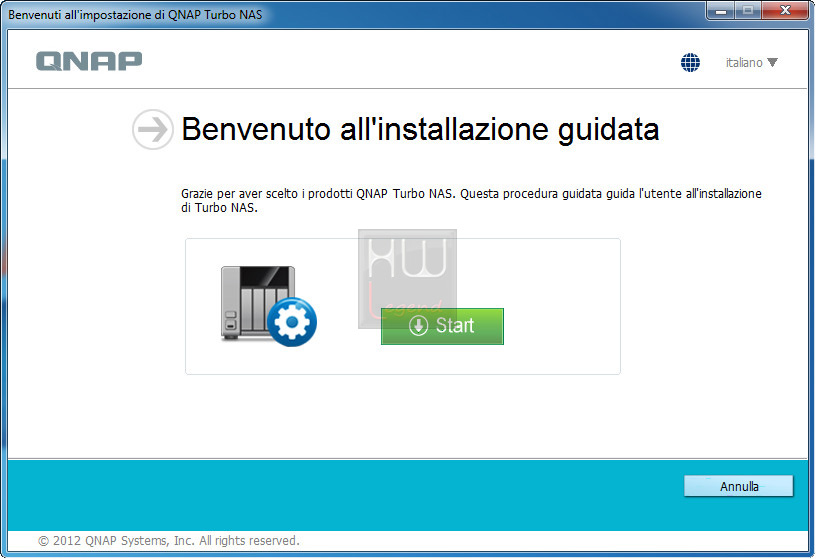Close the QNAP setup window
This screenshot has width=816, height=559.
(786, 10)
